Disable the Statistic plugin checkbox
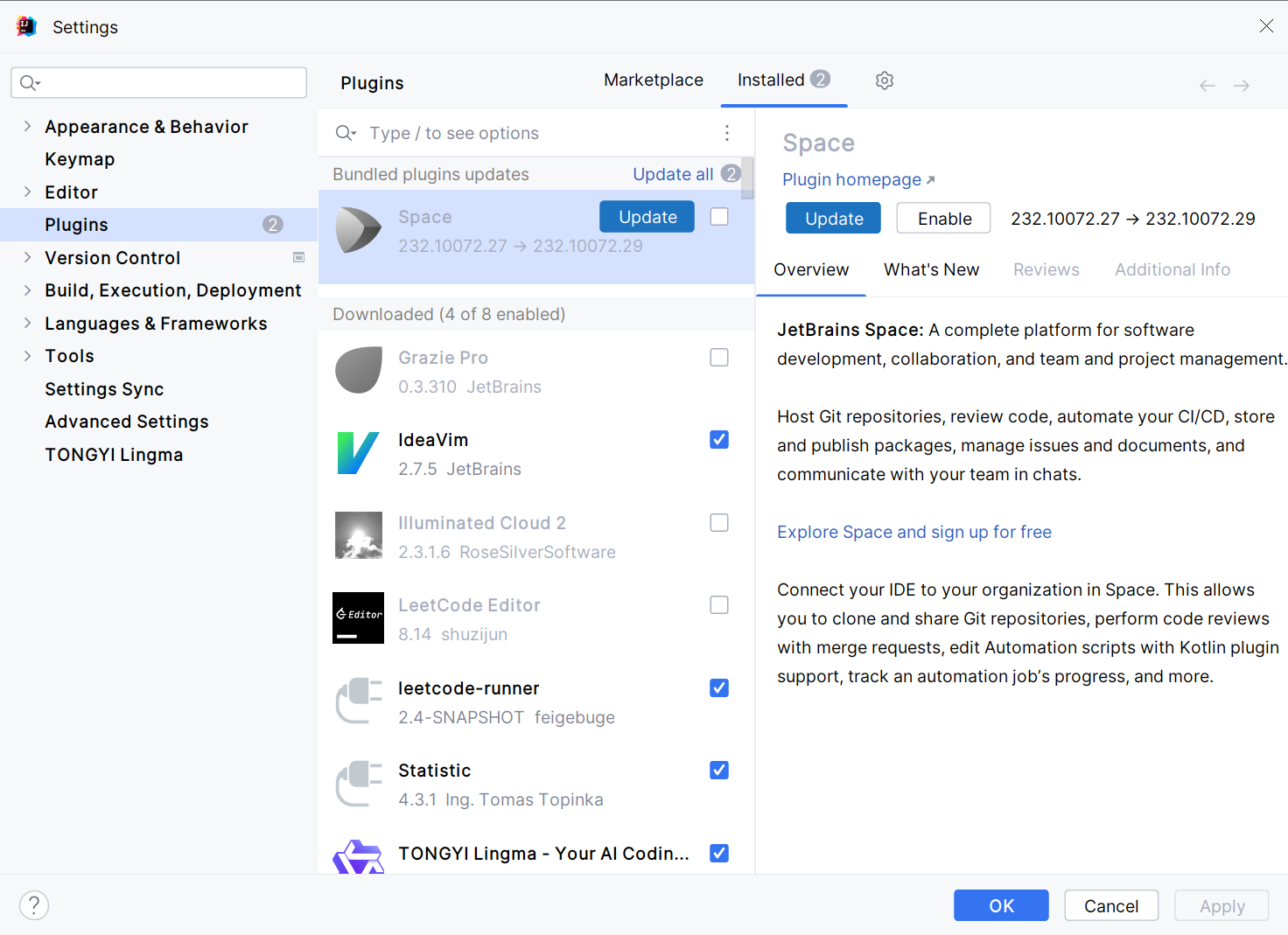The image size is (1288, 935). [x=719, y=770]
